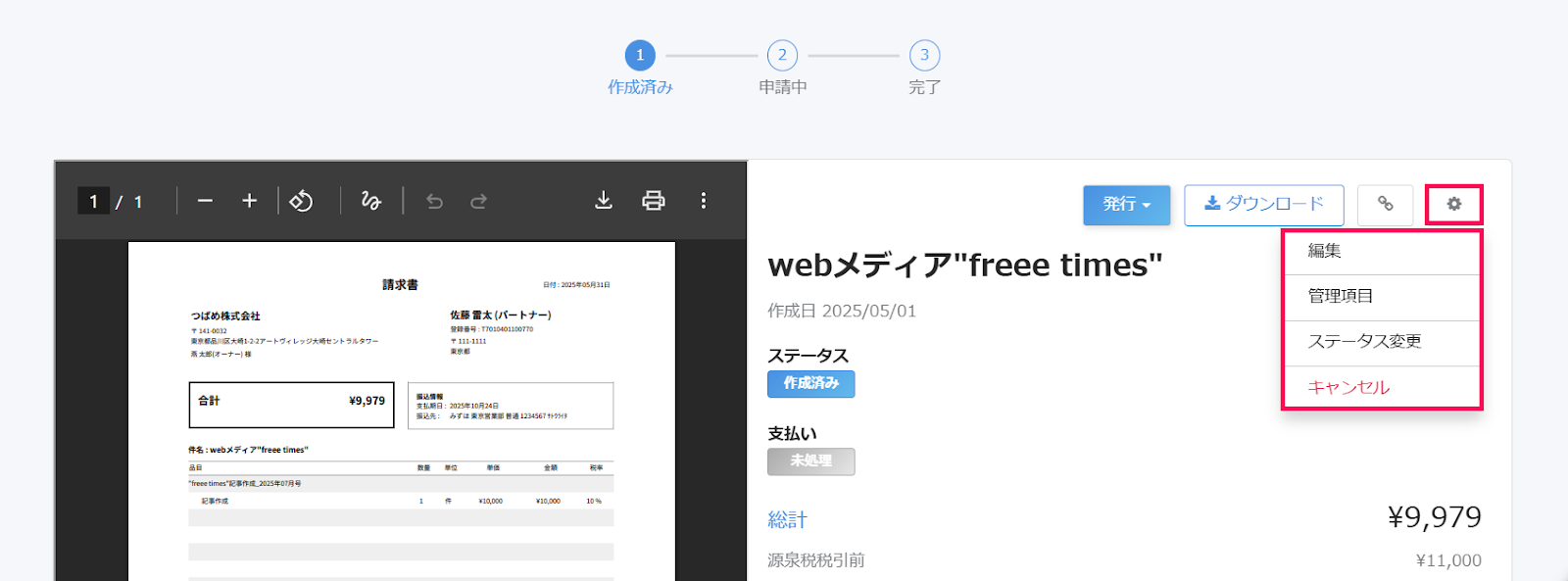Click the 作成日 2025/05/01 text

coord(842,311)
